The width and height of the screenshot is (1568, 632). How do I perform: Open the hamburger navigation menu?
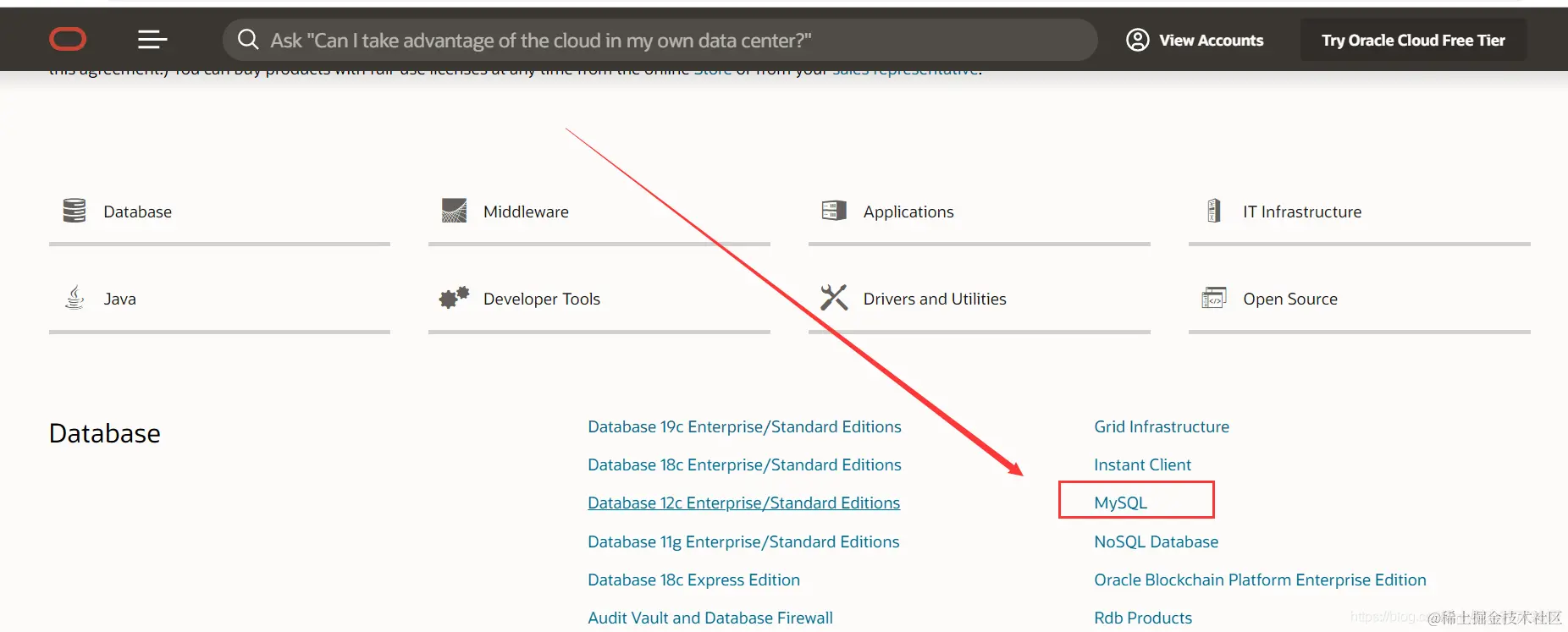(x=152, y=39)
